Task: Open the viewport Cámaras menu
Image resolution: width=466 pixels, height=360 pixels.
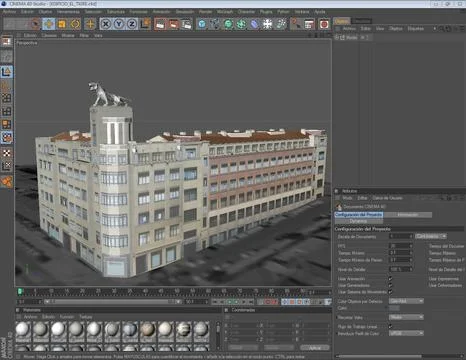Action: point(49,35)
